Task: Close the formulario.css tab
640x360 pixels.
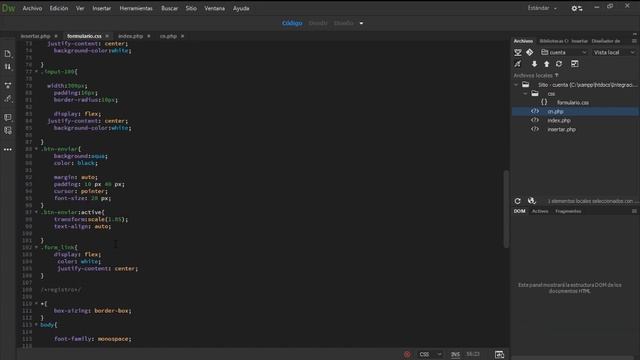Action: pos(107,36)
